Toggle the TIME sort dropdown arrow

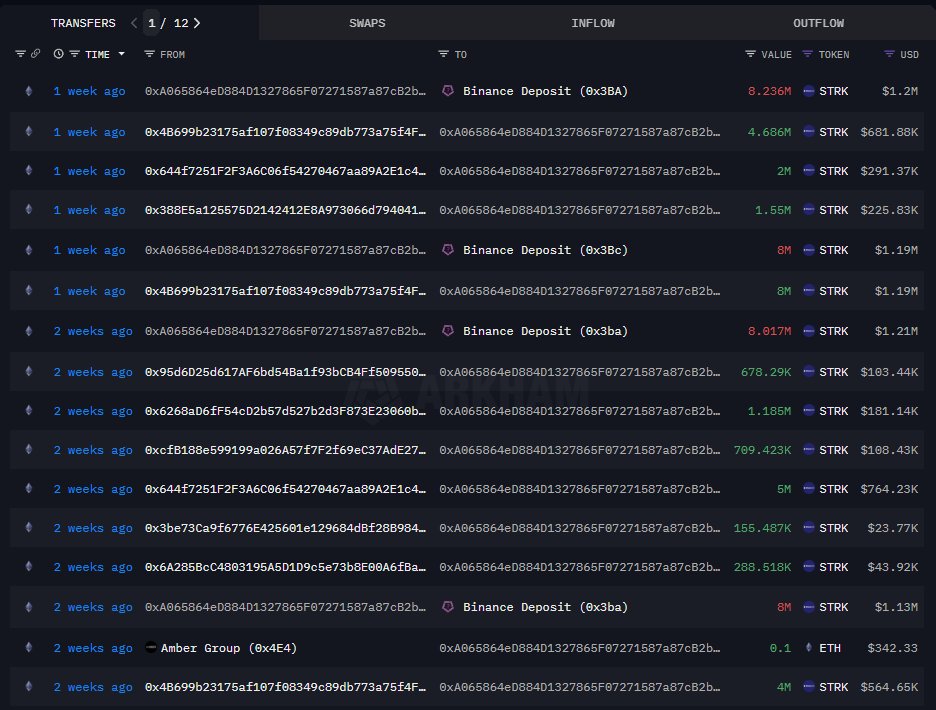(x=121, y=54)
